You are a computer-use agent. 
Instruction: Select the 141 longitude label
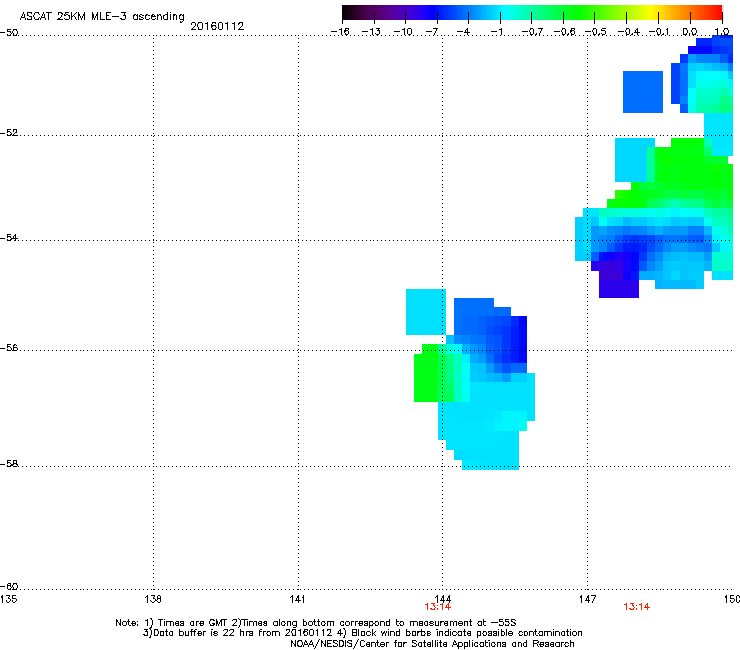pos(298,599)
